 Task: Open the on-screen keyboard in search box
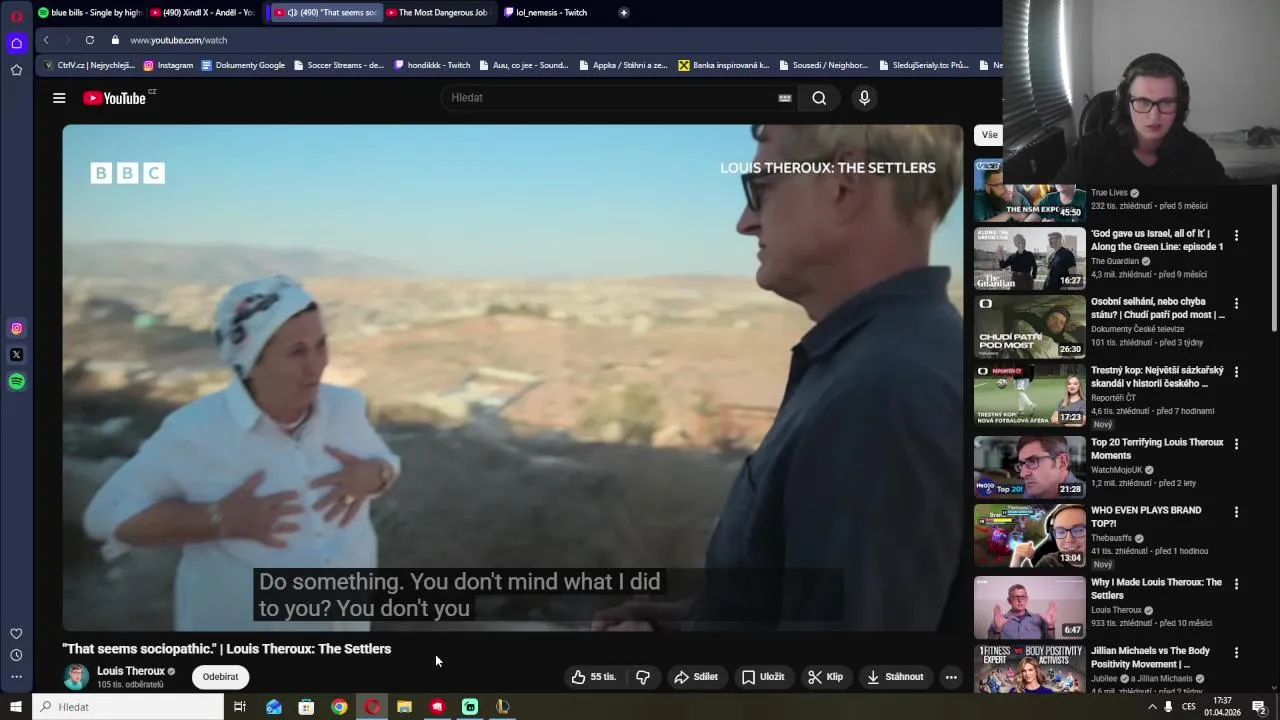pos(785,98)
